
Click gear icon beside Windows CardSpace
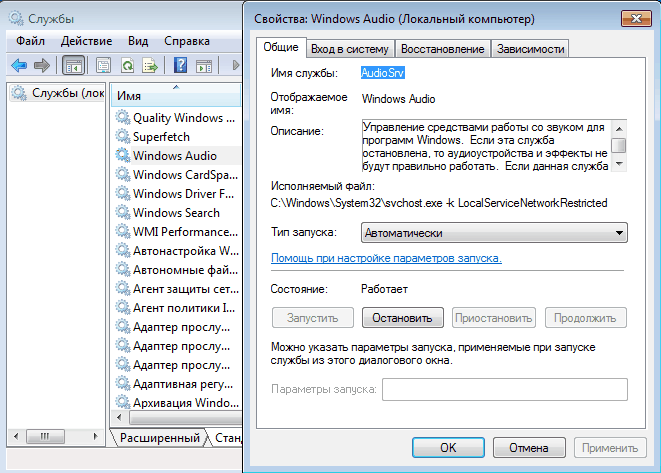(123, 174)
